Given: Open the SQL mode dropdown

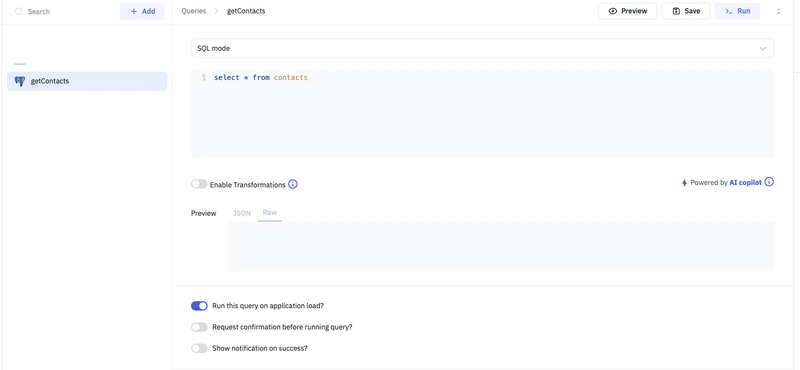Looking at the screenshot, I should 482,48.
